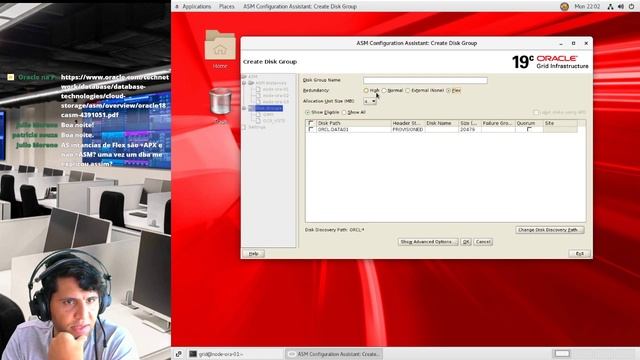Choose Show All disks option
Screen dimensions: 640x360
click(344, 112)
